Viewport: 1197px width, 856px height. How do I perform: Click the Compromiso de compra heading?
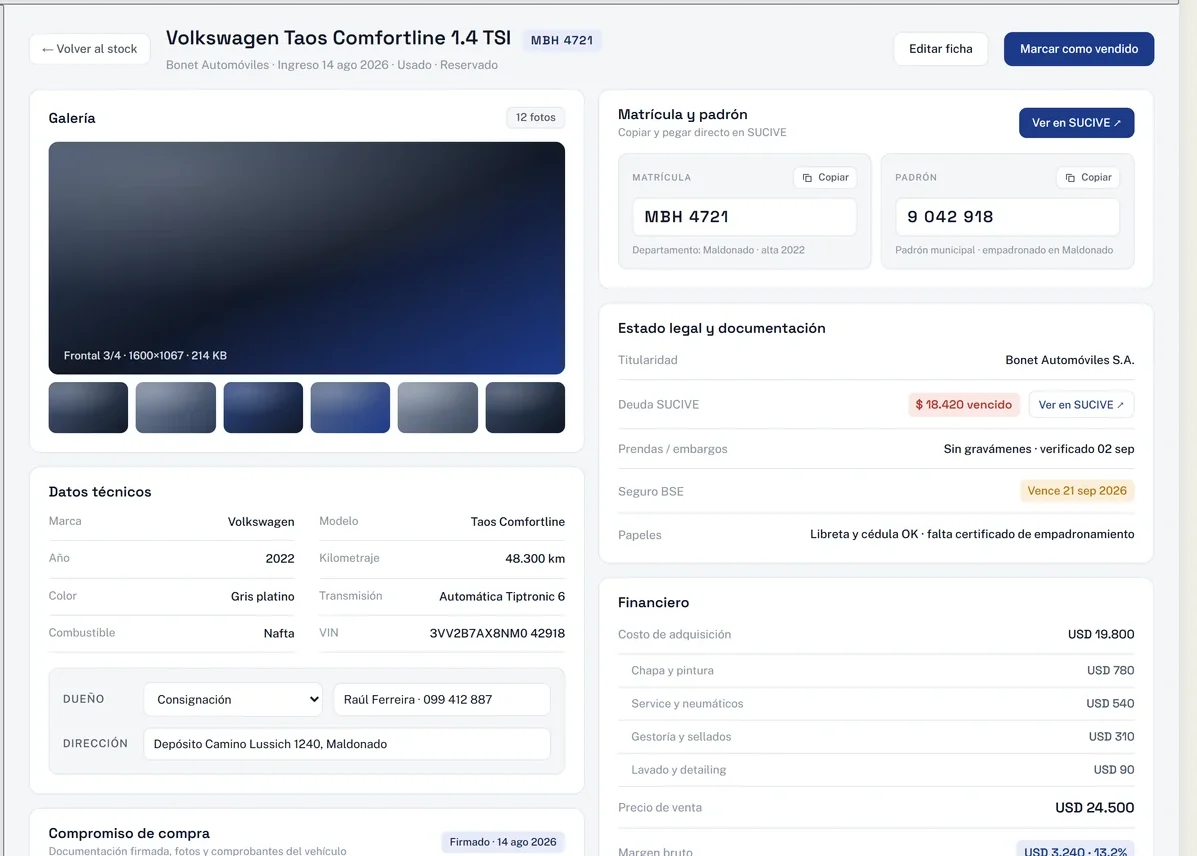coord(129,833)
